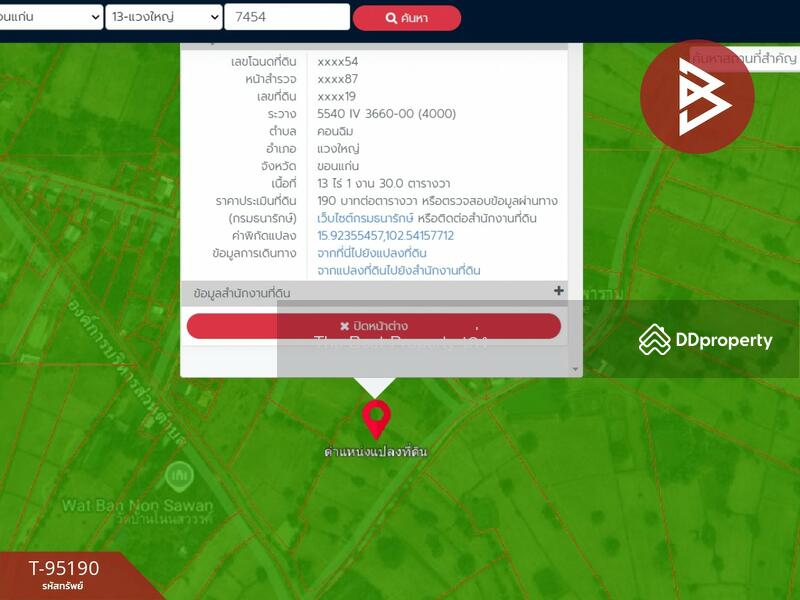Screen dimensions: 800x600
Task: Click the province value ขอนแก่น in popup
Action: point(338,166)
